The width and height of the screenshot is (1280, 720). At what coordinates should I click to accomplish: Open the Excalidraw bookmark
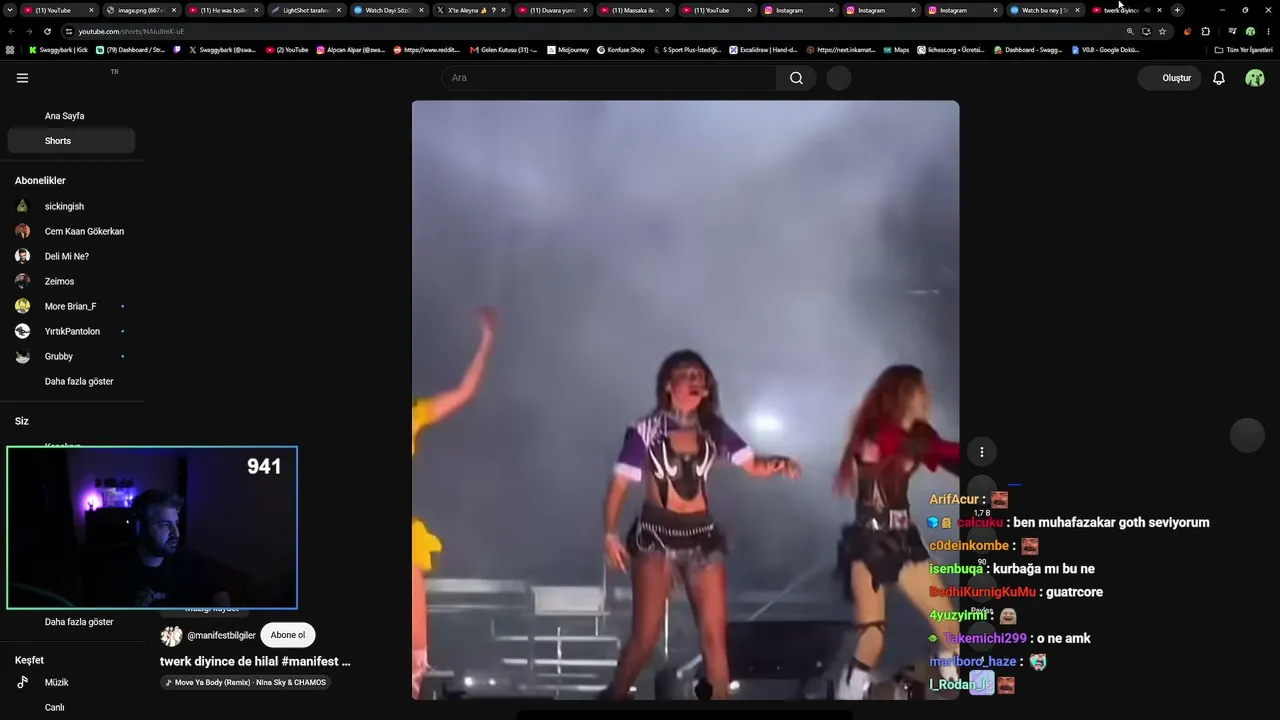(x=763, y=49)
